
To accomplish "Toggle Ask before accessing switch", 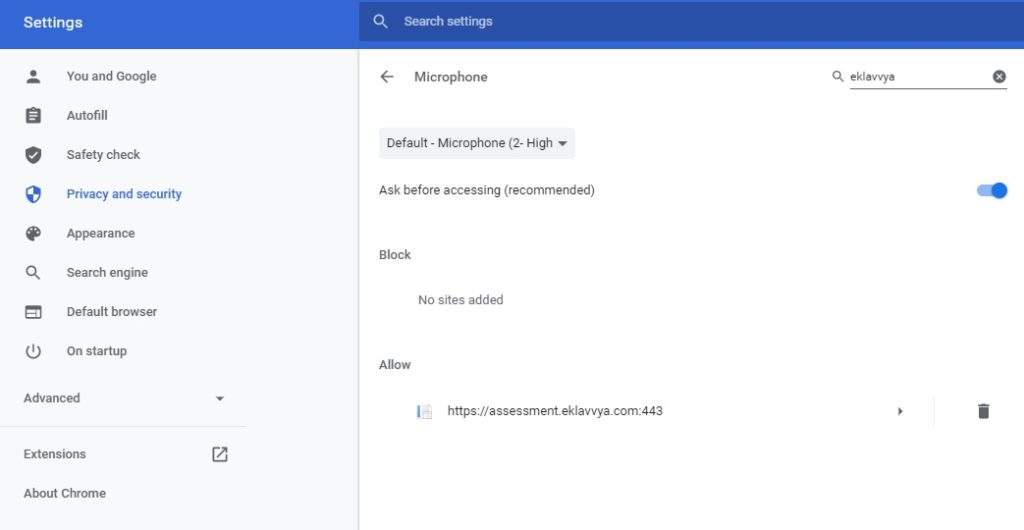I will click(x=992, y=191).
